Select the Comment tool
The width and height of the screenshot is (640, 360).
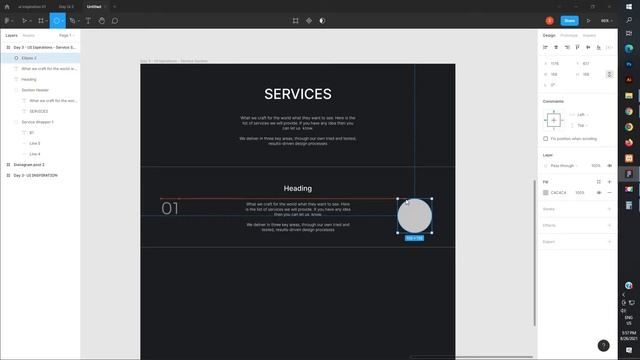click(x=115, y=21)
